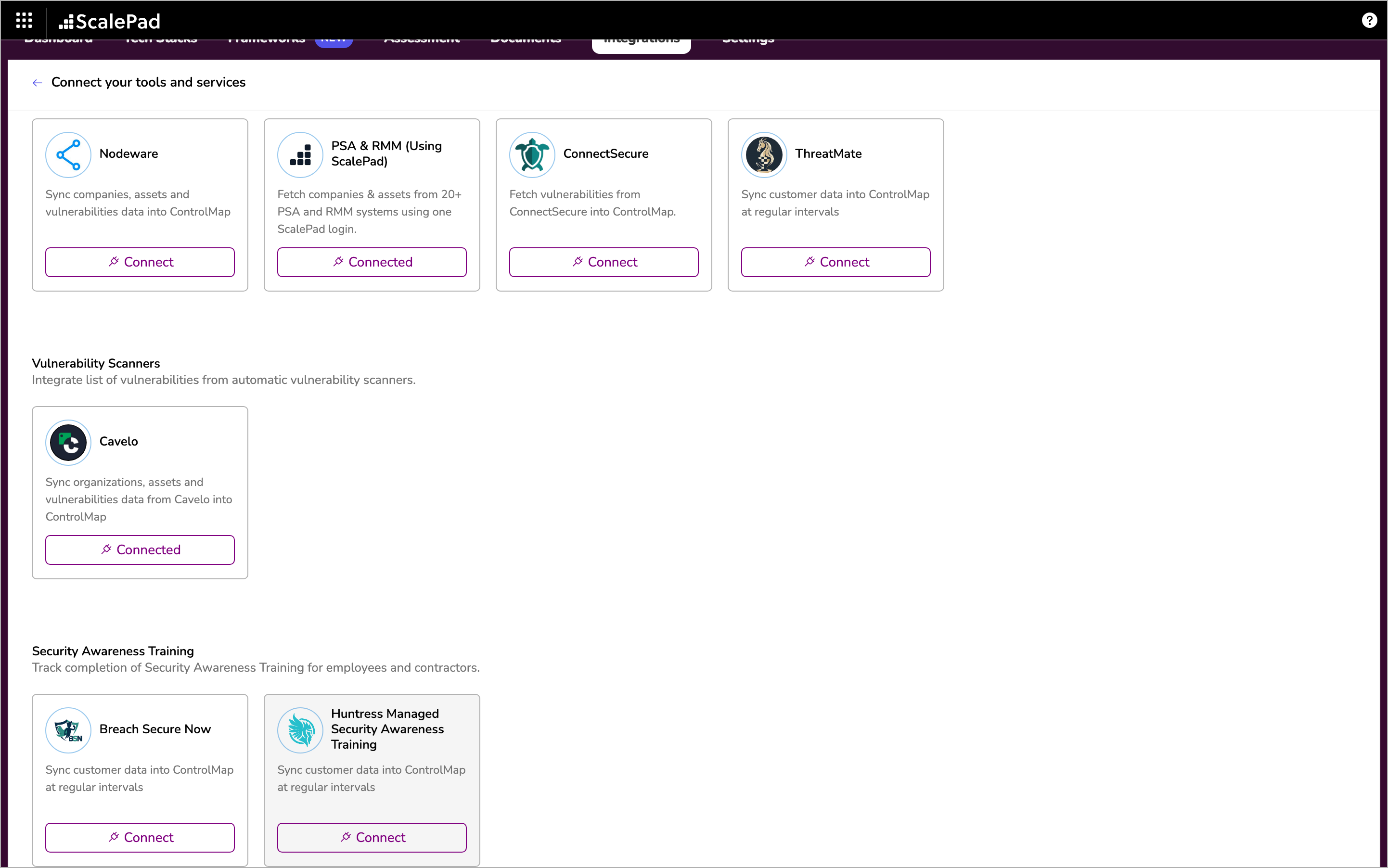Click 'Connect your tools and services' heading
This screenshot has width=1388, height=868.
148,82
